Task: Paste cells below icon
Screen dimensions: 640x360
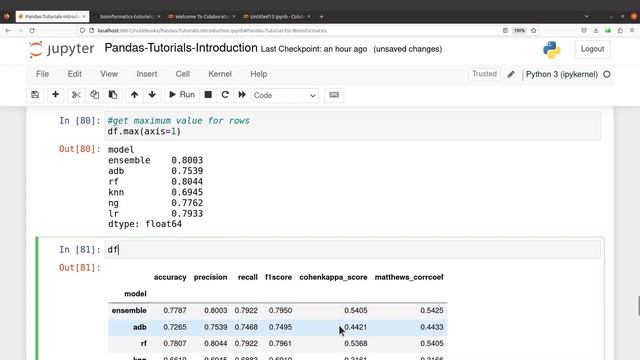Action: (x=113, y=95)
